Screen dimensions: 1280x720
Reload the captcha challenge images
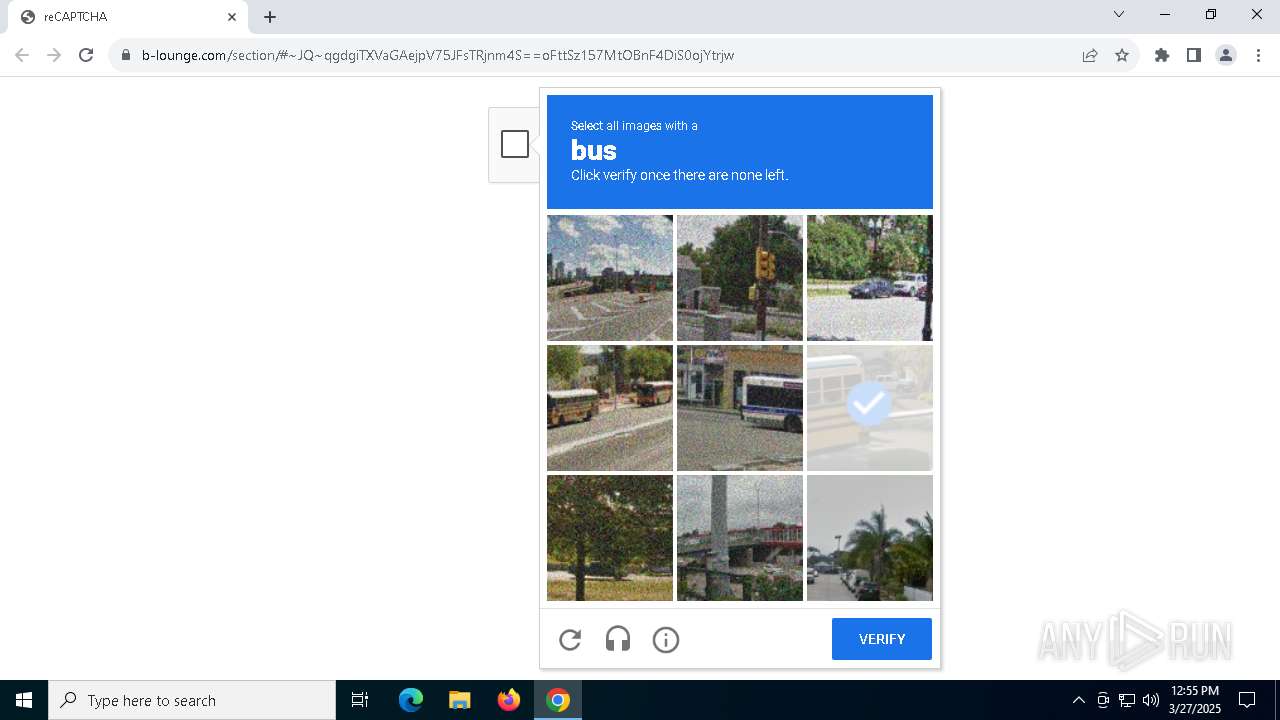[x=570, y=640]
